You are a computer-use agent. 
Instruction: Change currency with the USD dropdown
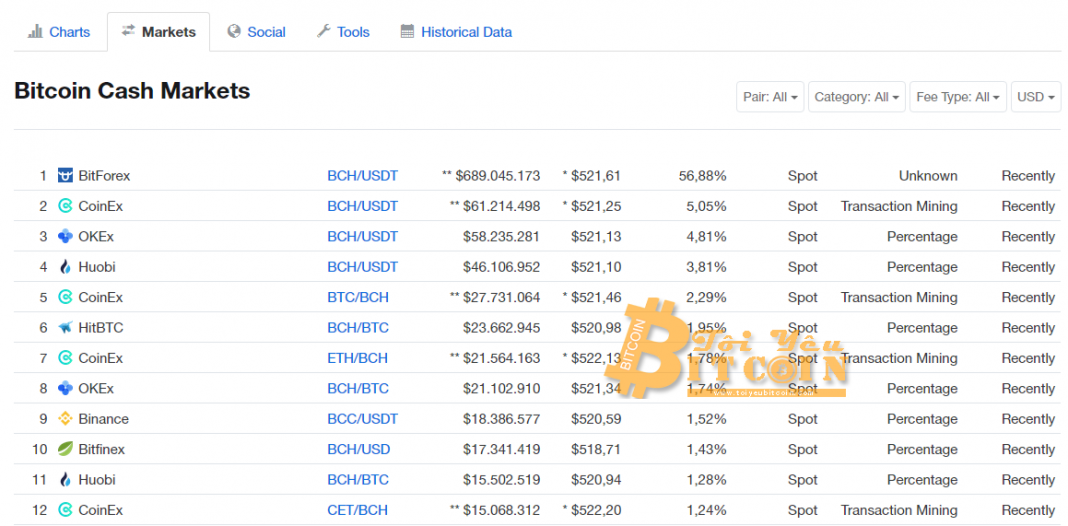[1035, 97]
